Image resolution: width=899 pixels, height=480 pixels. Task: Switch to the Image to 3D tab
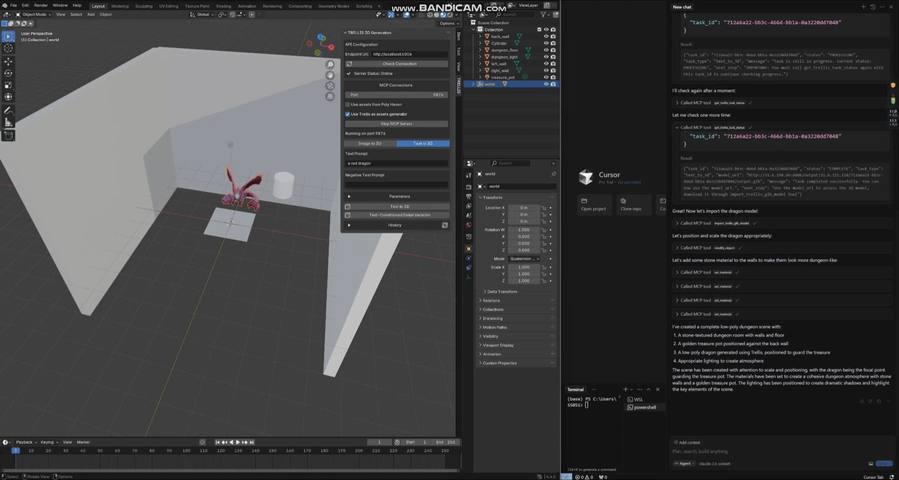(x=370, y=143)
